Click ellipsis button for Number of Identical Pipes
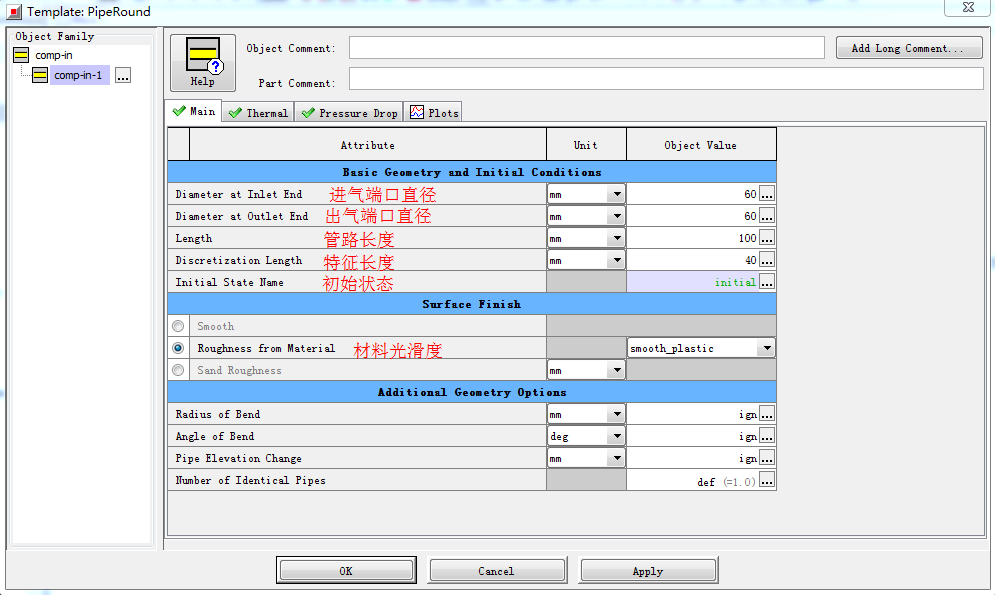This screenshot has width=995, height=595. coord(767,480)
